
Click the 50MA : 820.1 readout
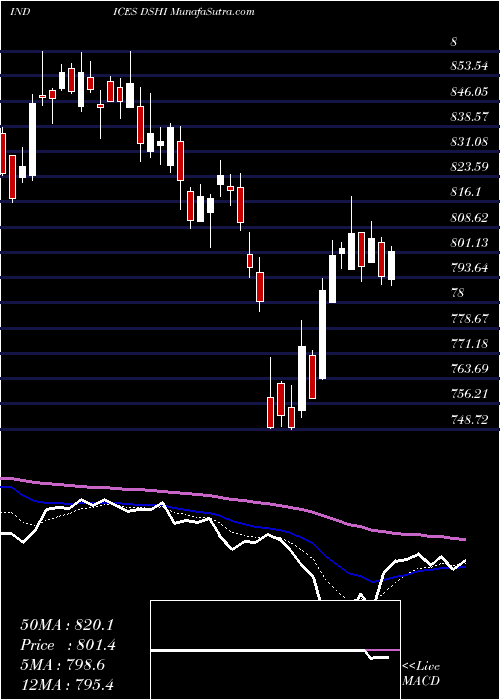pos(67,625)
